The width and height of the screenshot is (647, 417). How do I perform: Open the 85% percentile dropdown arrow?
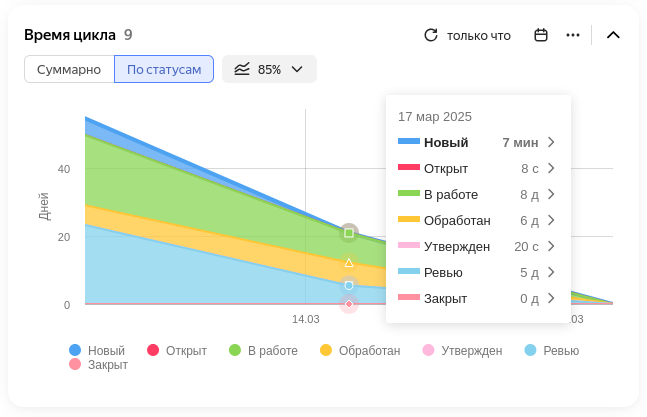pyautogui.click(x=297, y=69)
